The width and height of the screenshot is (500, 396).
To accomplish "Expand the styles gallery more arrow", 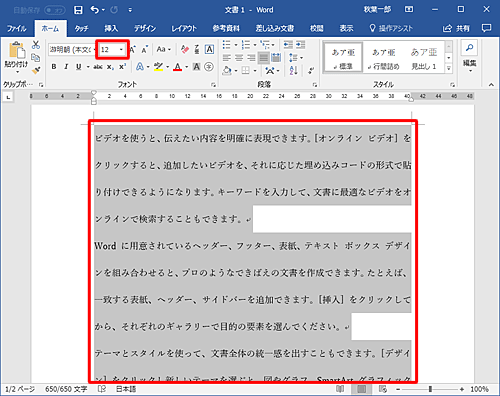I will (x=449, y=69).
